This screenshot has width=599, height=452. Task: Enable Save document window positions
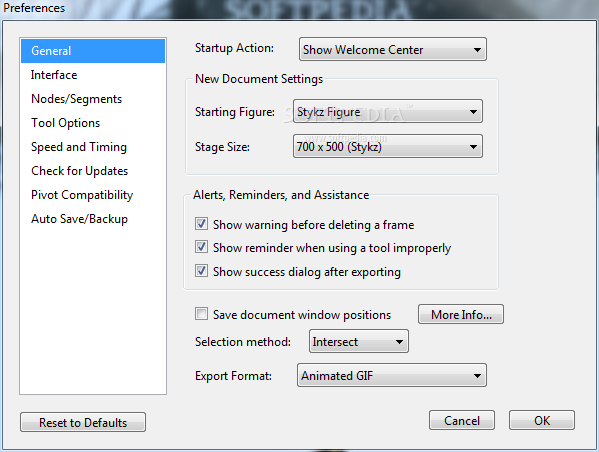click(201, 314)
